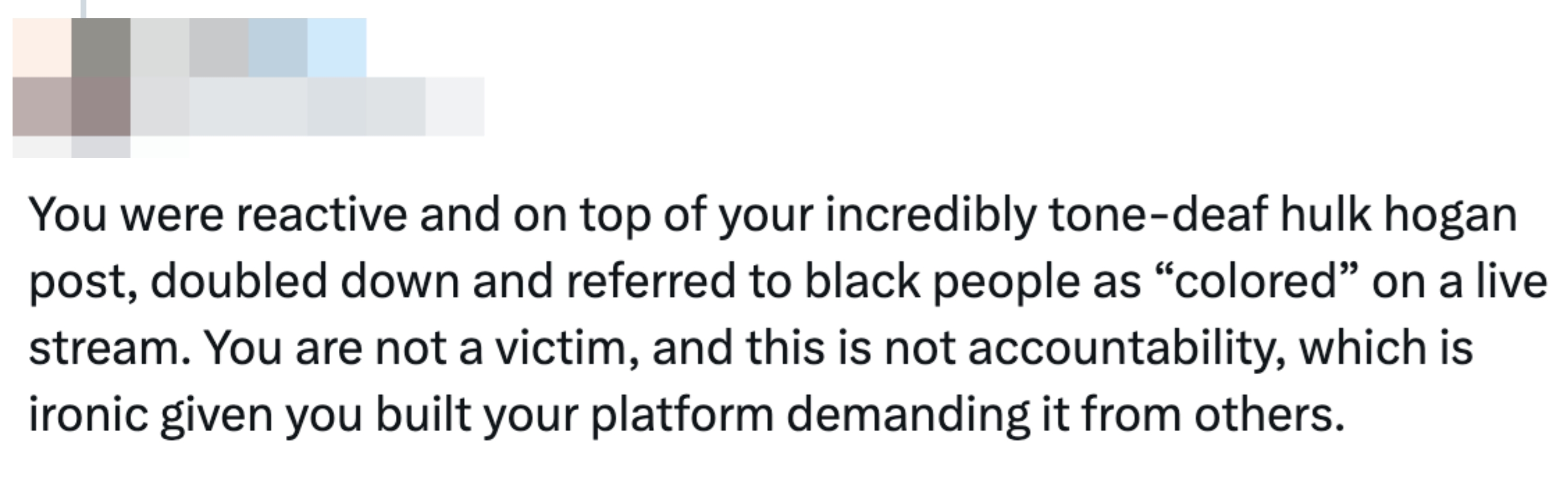Click the pixelated display name

pos(249,48)
